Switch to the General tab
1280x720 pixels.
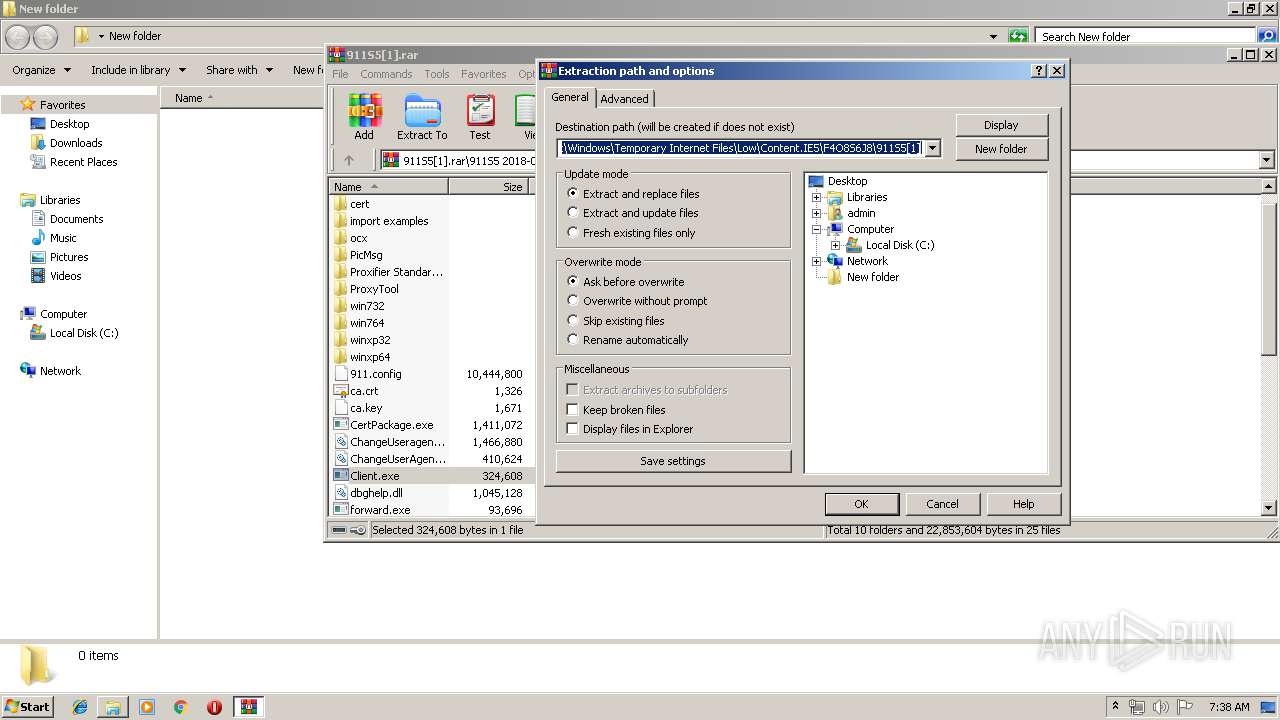click(570, 97)
